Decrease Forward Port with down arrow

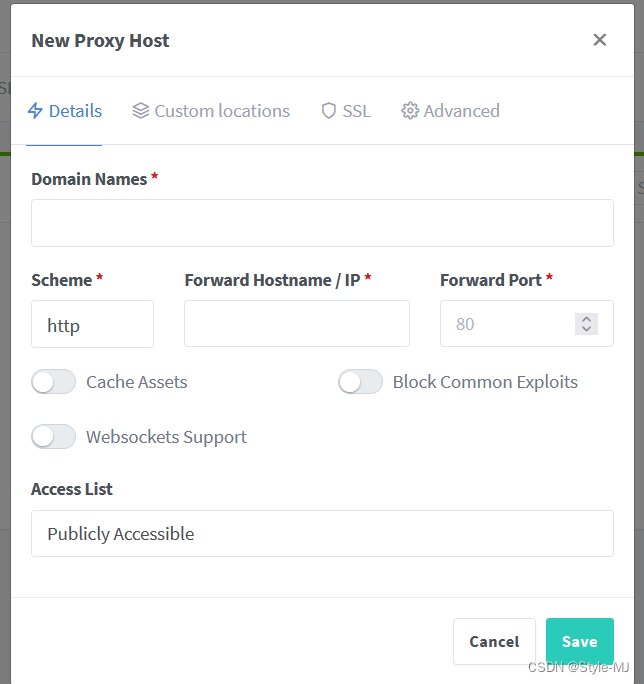coord(587,329)
